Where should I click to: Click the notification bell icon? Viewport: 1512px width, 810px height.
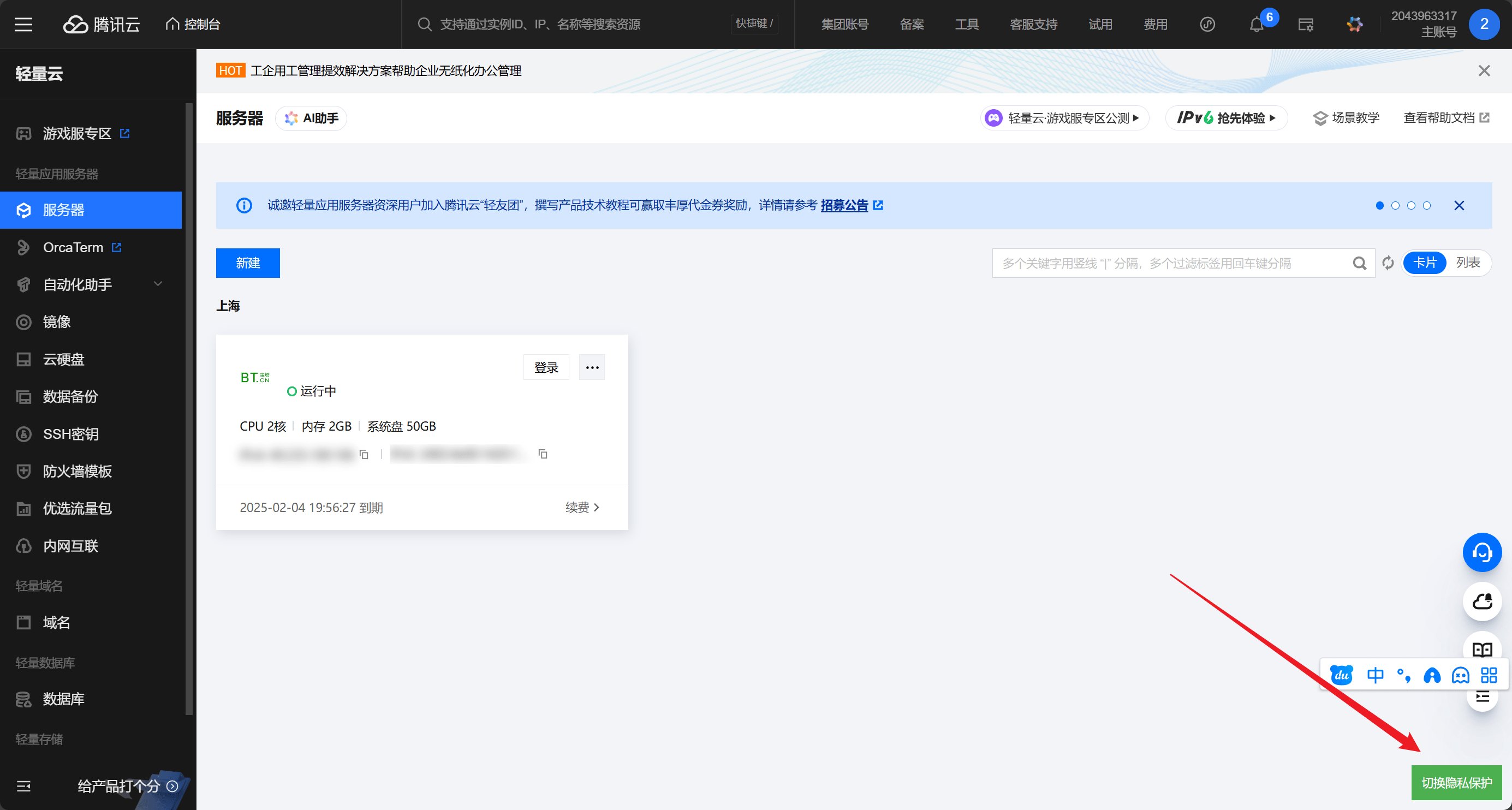tap(1255, 25)
